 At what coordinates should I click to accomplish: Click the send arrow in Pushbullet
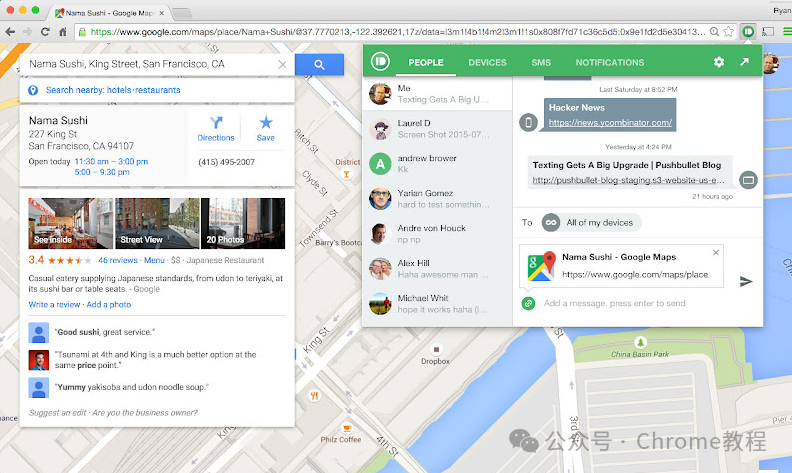point(746,281)
